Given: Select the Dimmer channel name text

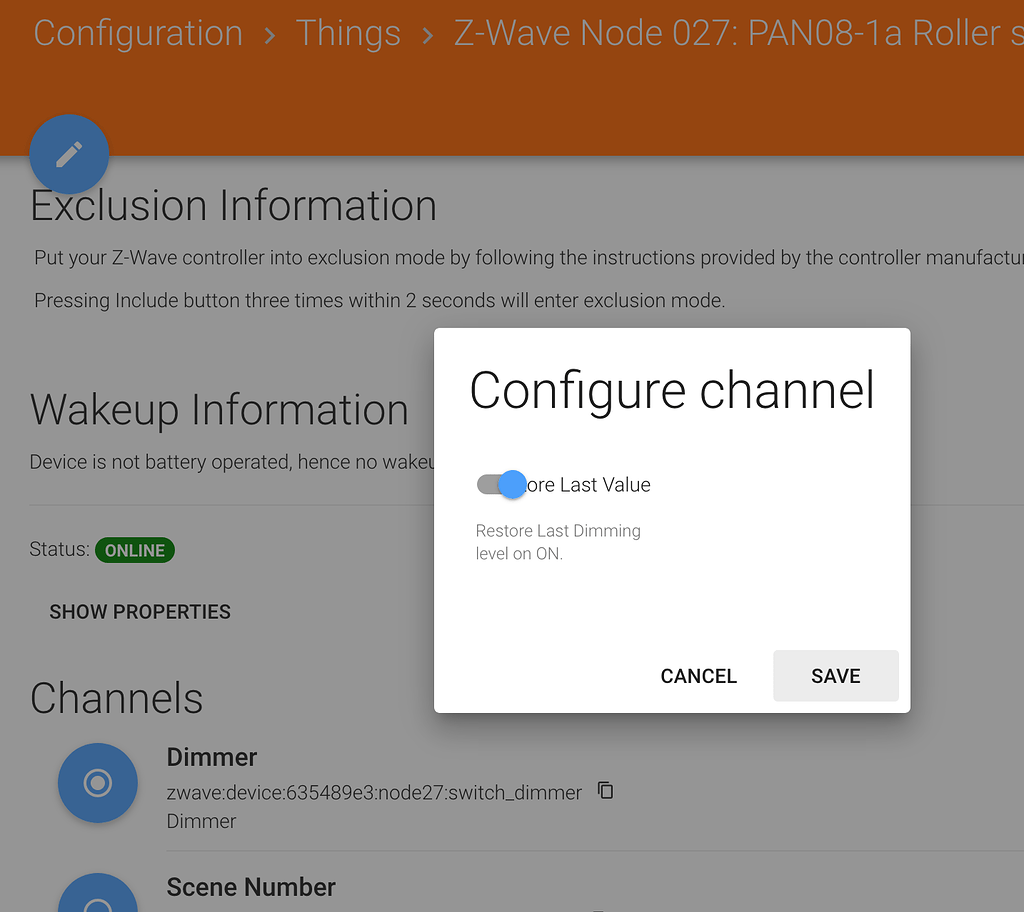Looking at the screenshot, I should click(211, 757).
